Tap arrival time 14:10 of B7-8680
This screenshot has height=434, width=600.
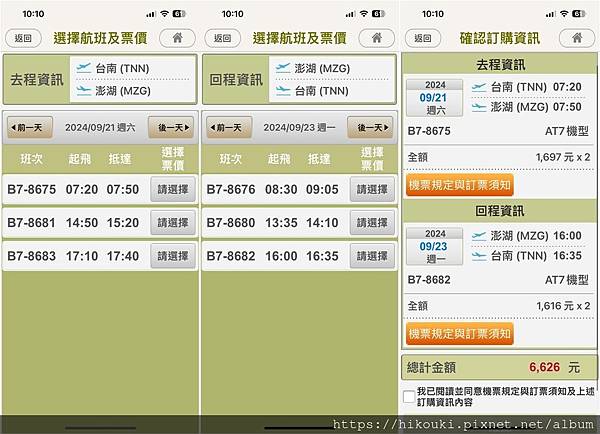[x=322, y=223]
